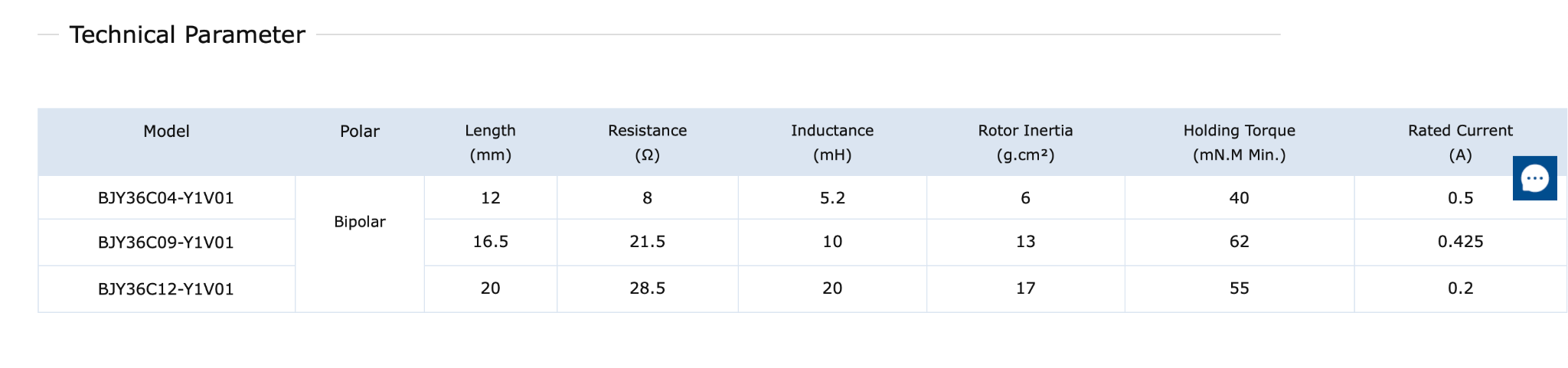Open the live chat widget
This screenshot has width=1568, height=368.
pos(1534,178)
